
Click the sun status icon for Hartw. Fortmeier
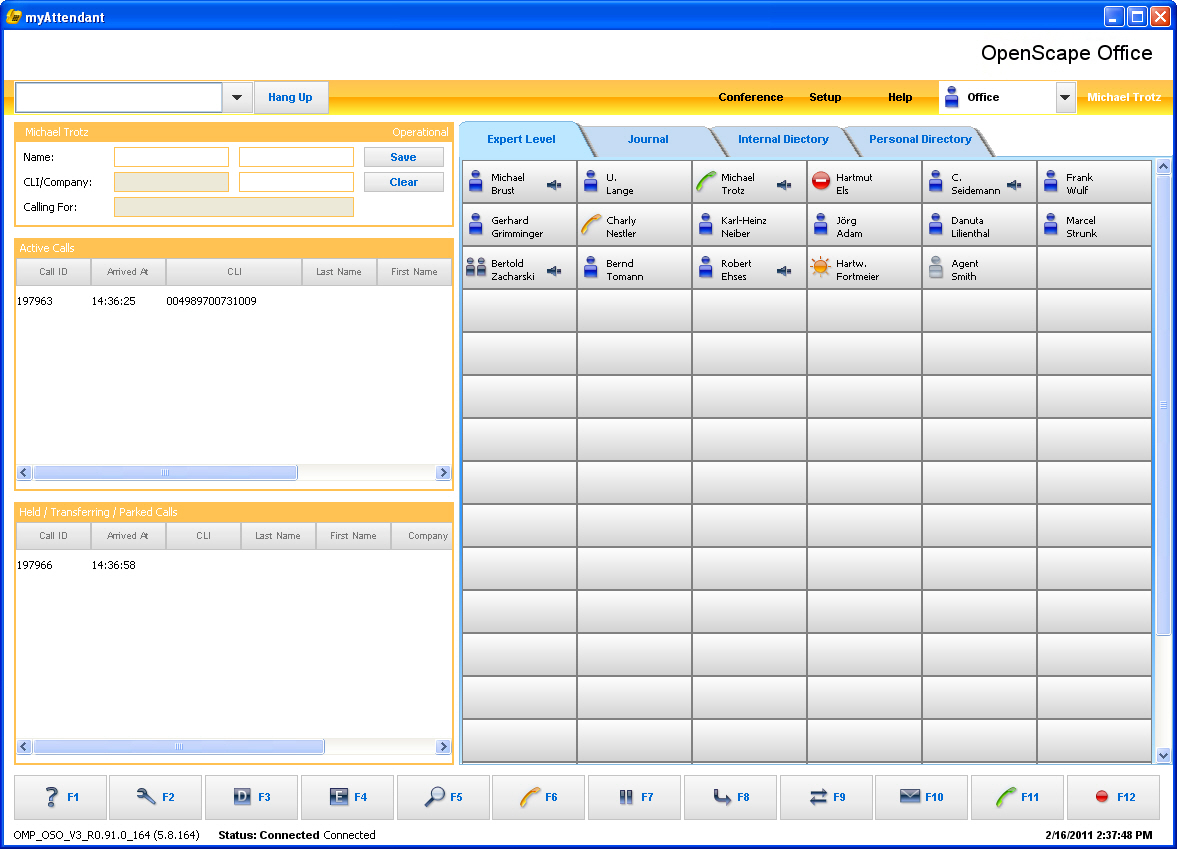(820, 266)
